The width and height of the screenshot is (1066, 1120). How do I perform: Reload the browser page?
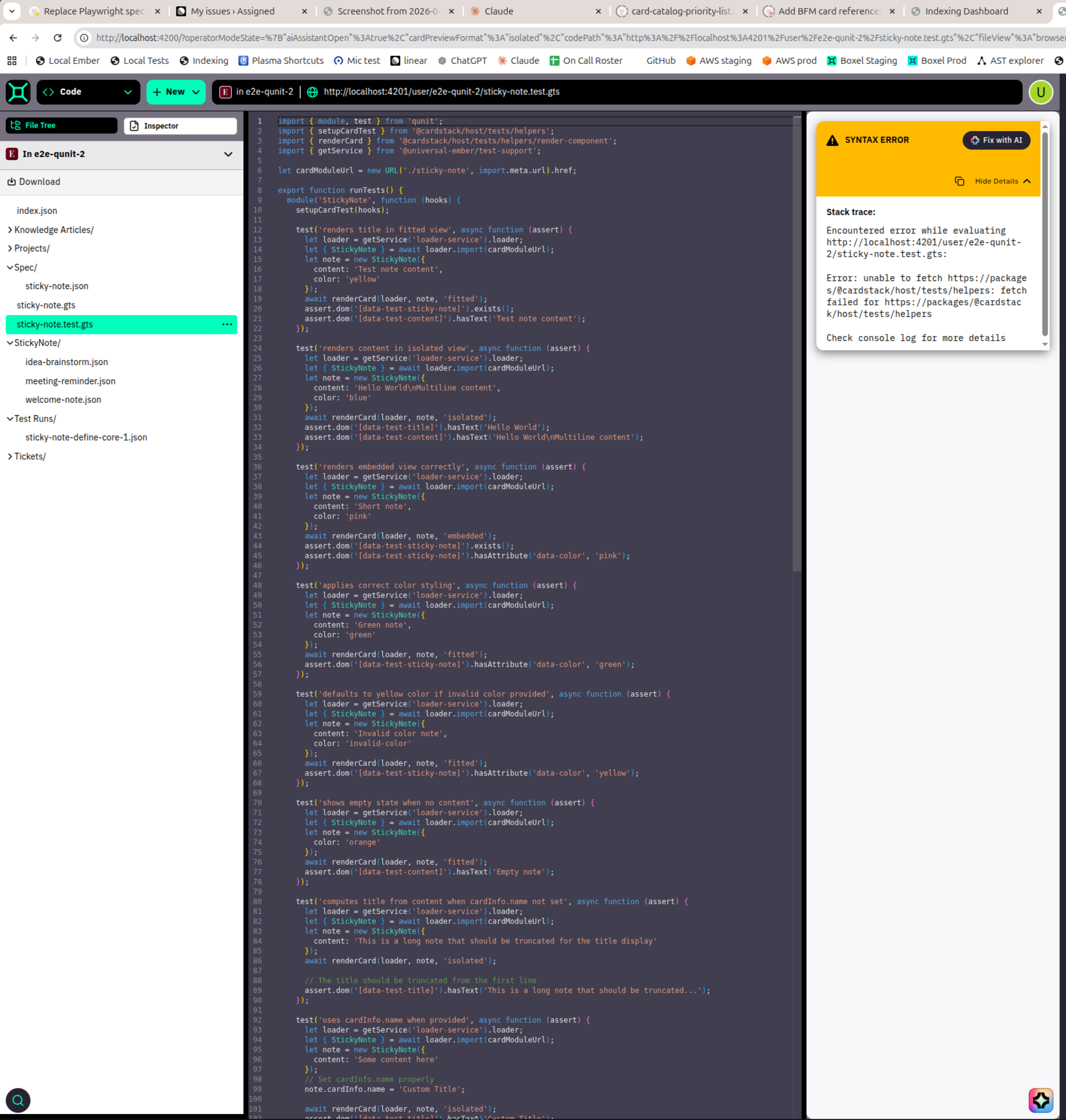point(57,37)
